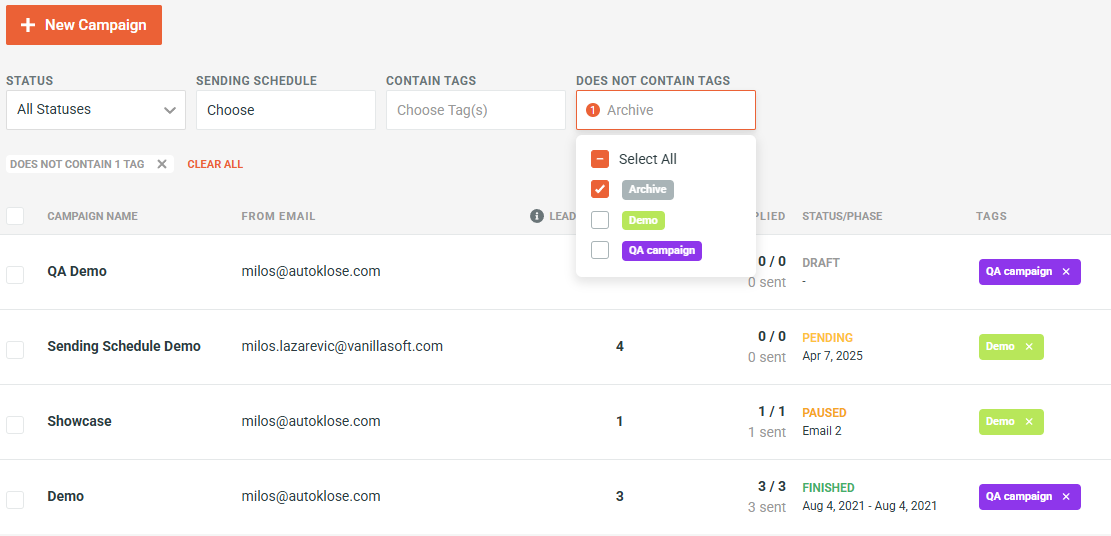This screenshot has height=536, width=1111.
Task: Remove QA campaign tag from Demo campaign row
Action: tap(1065, 497)
